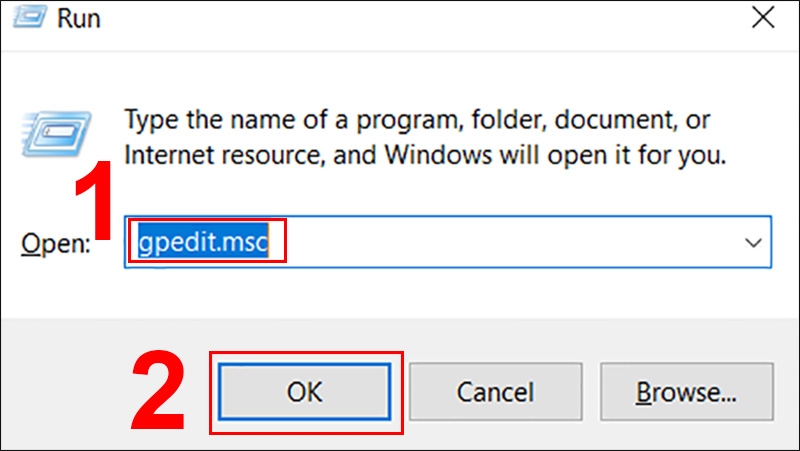Click the red number 2 annotation
The image size is (800, 451).
[158, 390]
